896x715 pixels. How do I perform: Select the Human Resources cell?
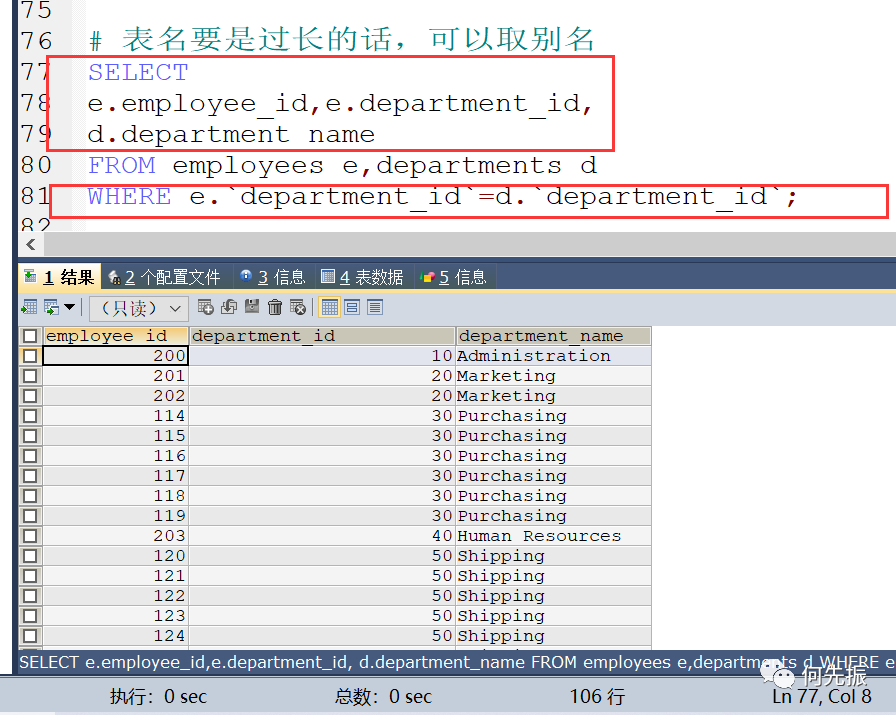tap(553, 536)
